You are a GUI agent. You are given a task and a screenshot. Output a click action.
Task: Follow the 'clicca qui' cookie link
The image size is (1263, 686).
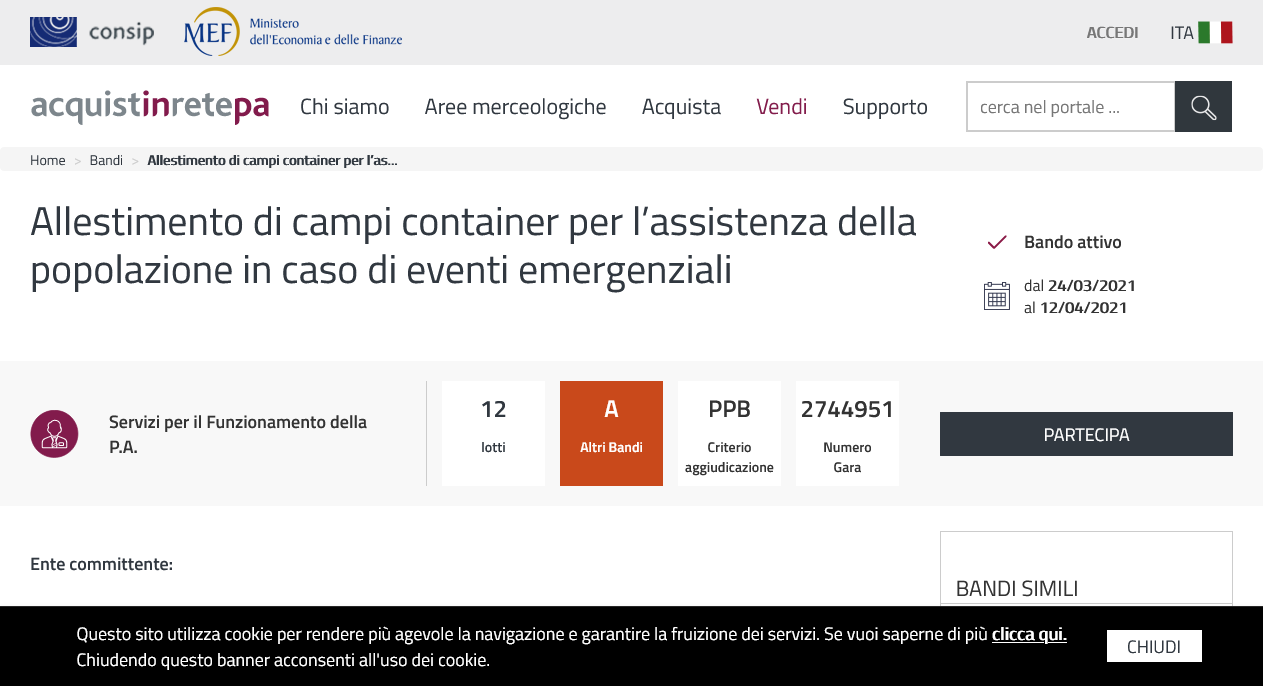tap(1029, 634)
